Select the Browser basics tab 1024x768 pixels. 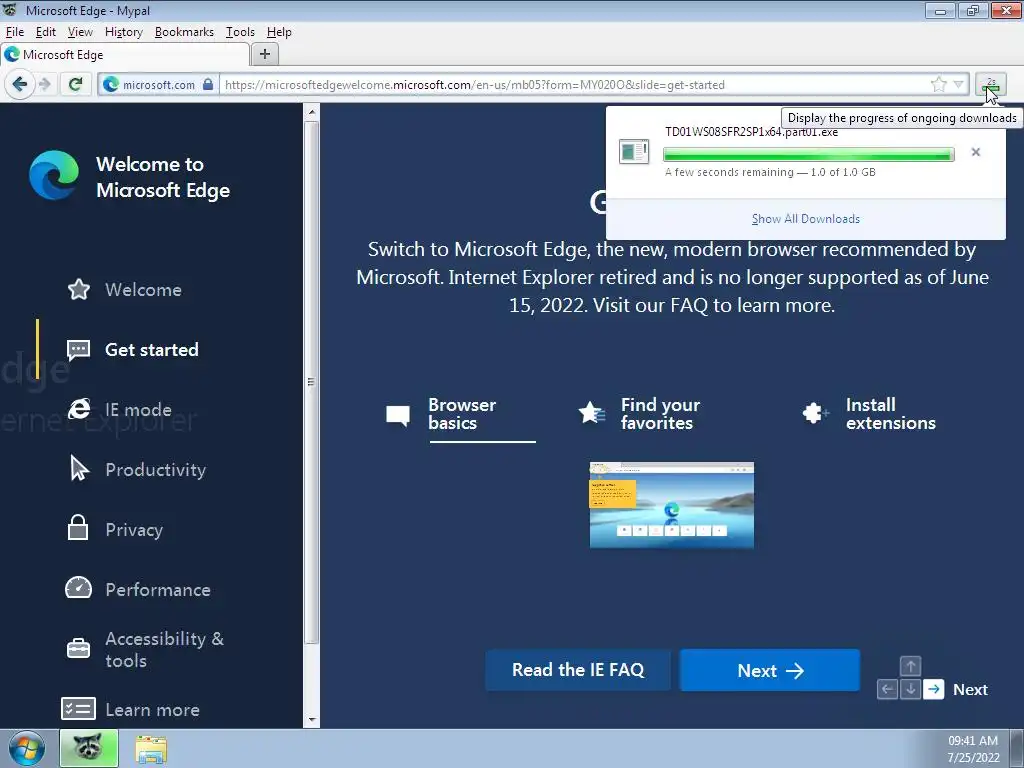coord(462,414)
